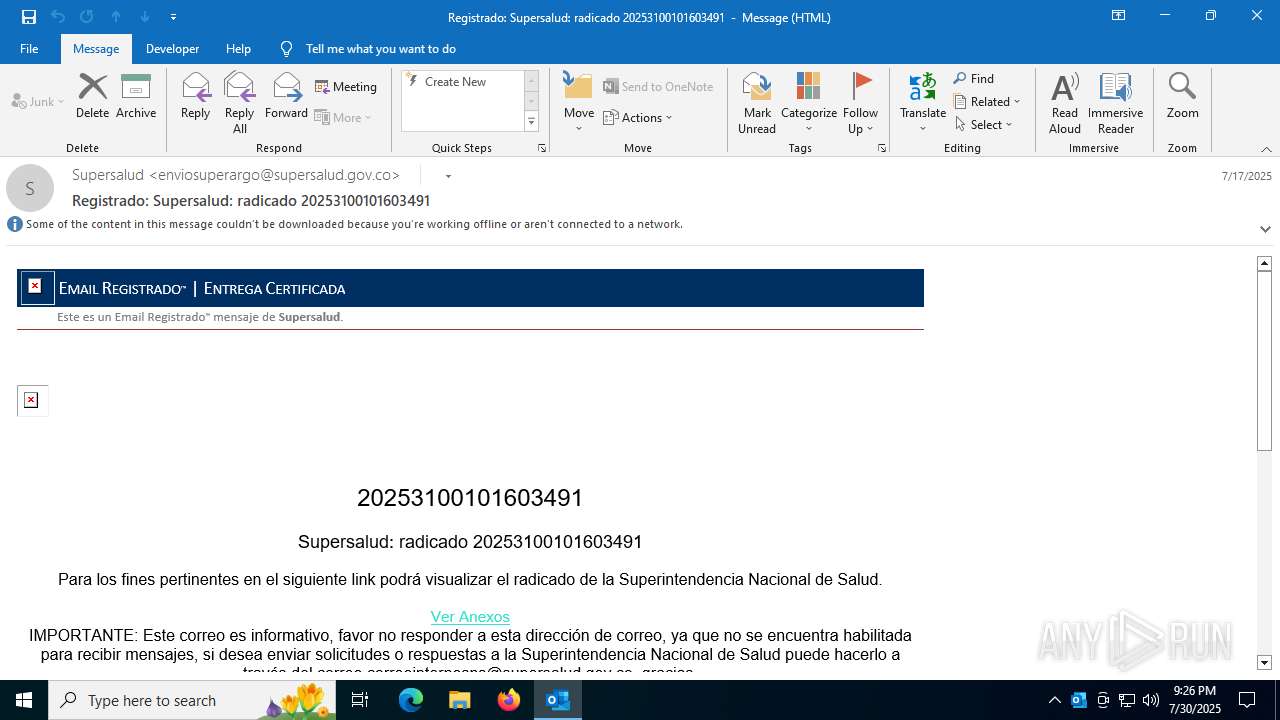Open the Actions dropdown
This screenshot has height=720, width=1280.
[638, 118]
